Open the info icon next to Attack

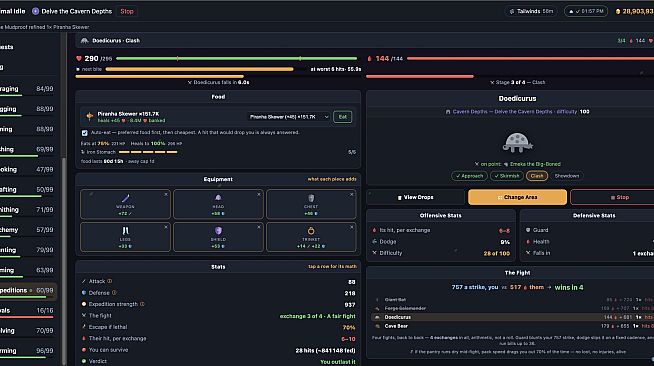coord(110,281)
